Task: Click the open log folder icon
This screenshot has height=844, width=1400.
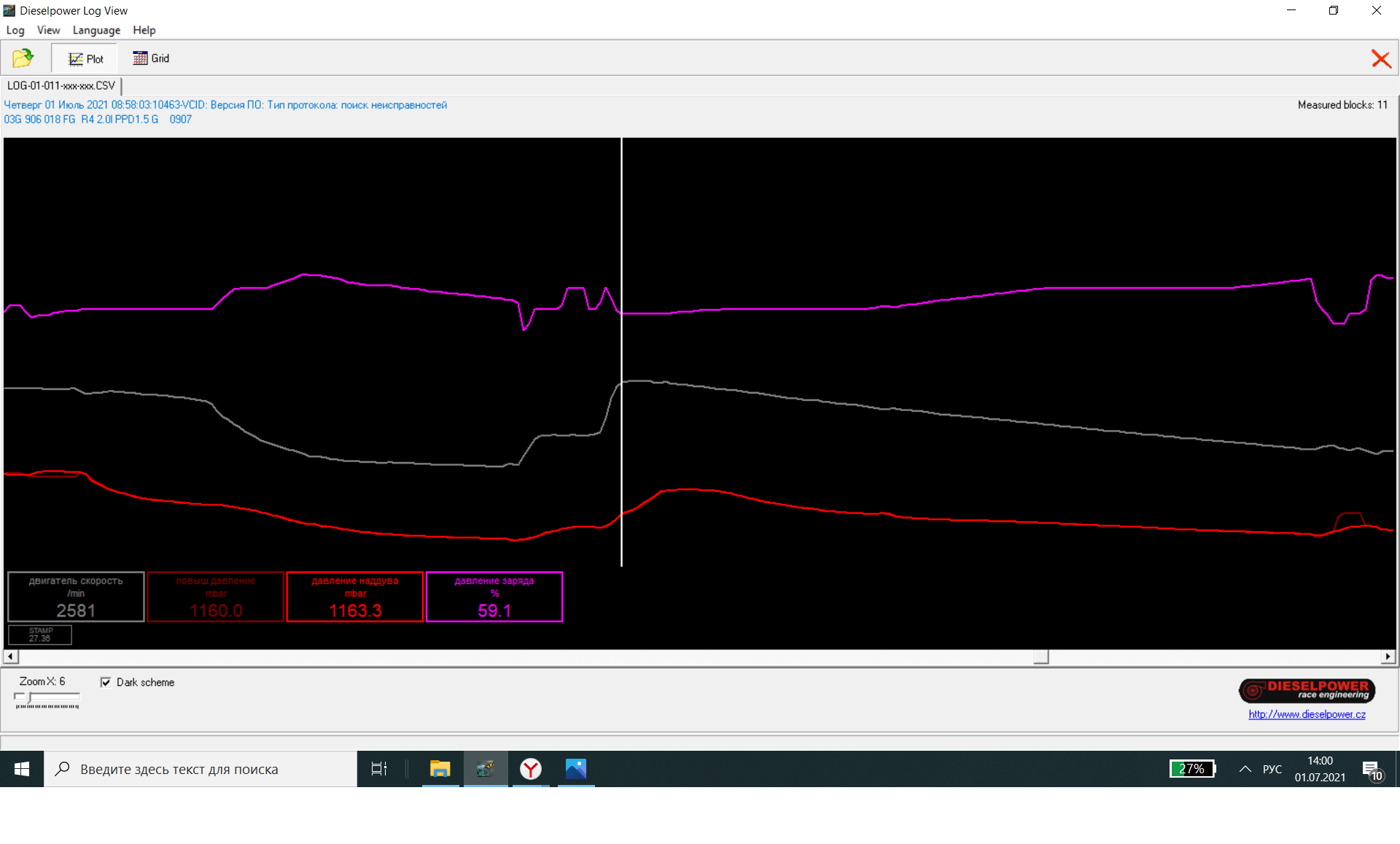Action: coord(23,58)
